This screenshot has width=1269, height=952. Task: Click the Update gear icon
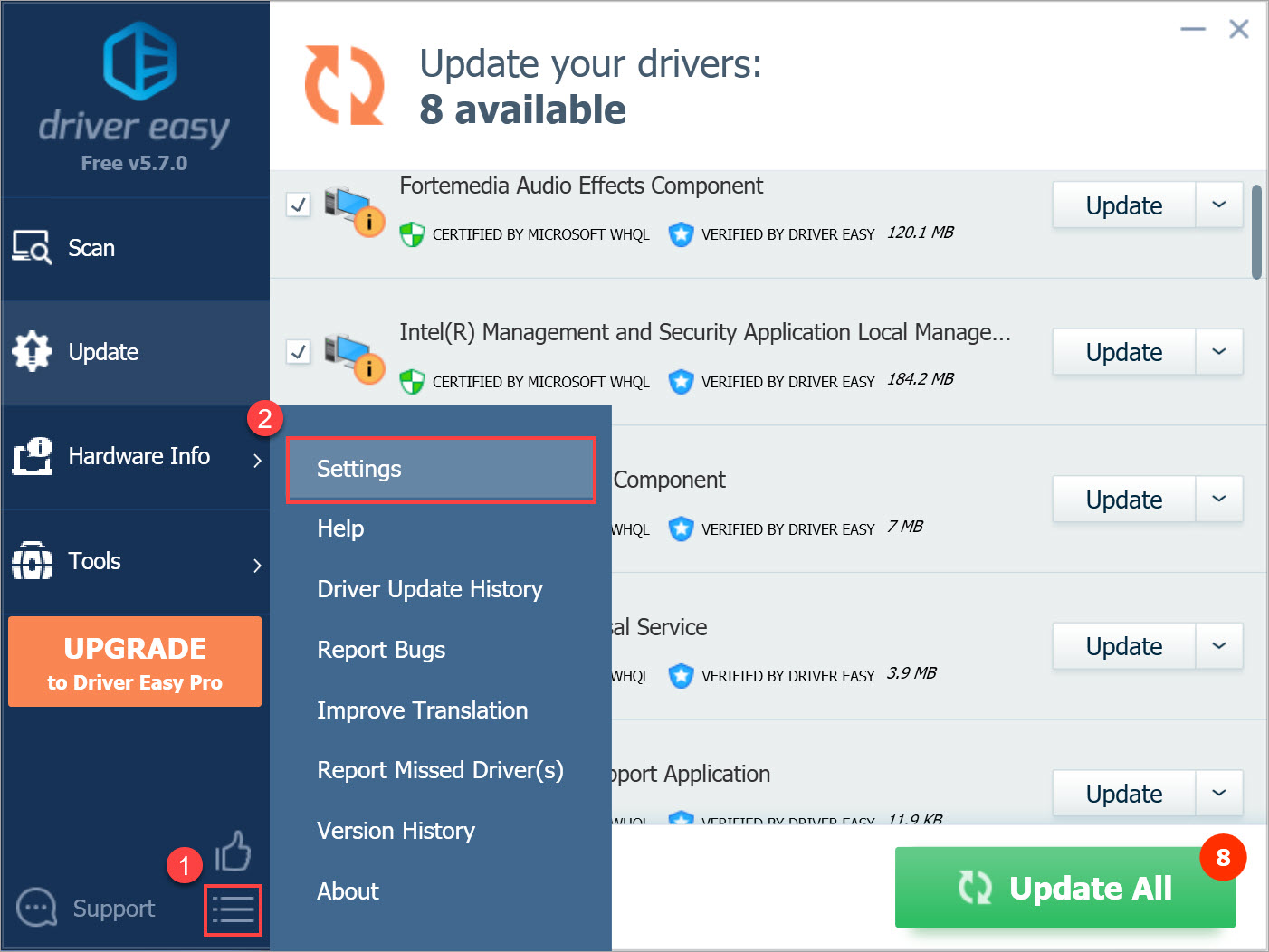(x=33, y=351)
